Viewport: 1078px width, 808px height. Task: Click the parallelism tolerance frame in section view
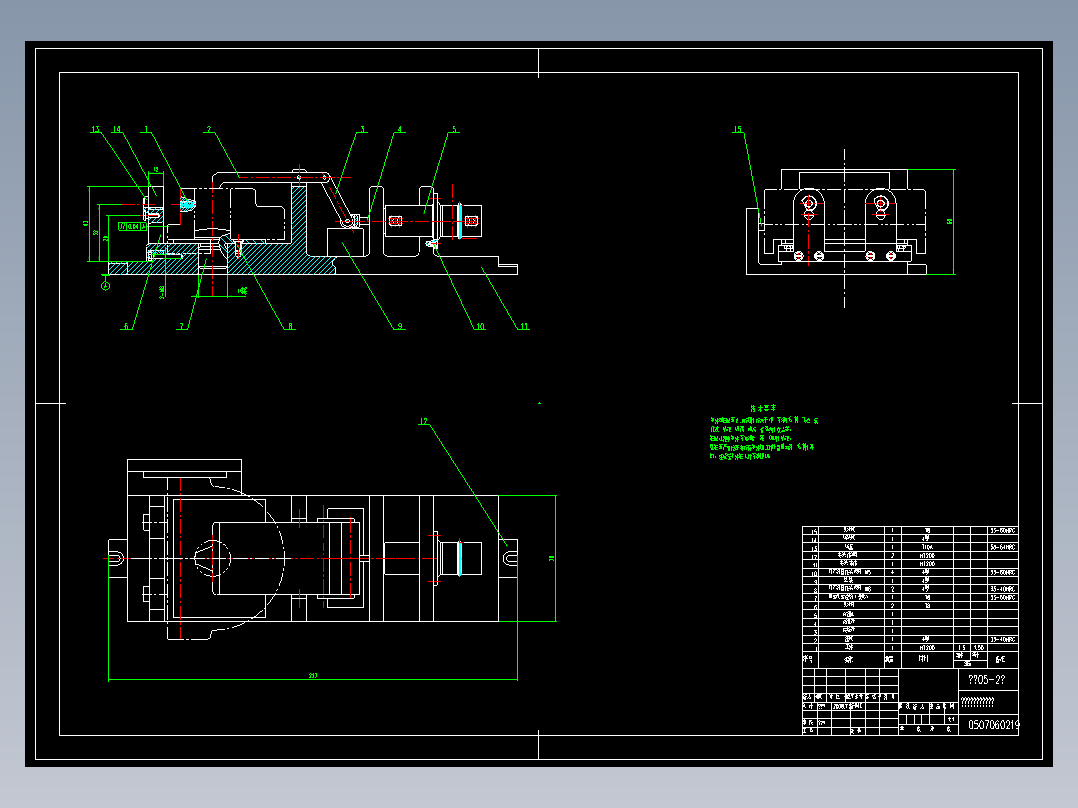133,226
